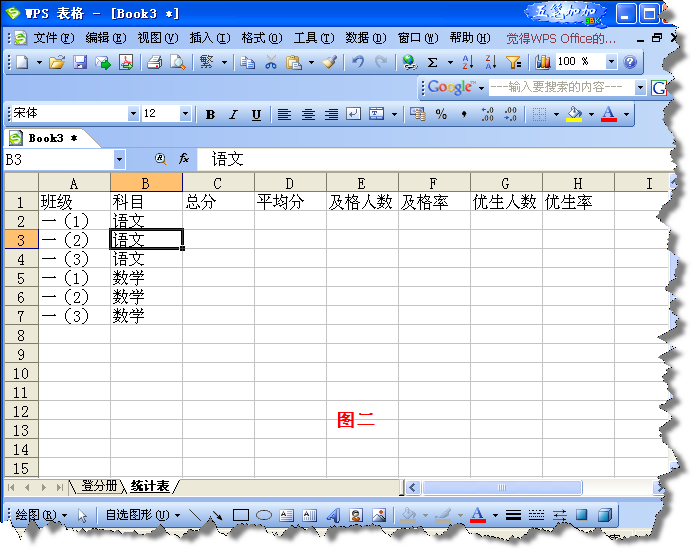
Task: Open the font size dropdown
Action: coord(191,114)
